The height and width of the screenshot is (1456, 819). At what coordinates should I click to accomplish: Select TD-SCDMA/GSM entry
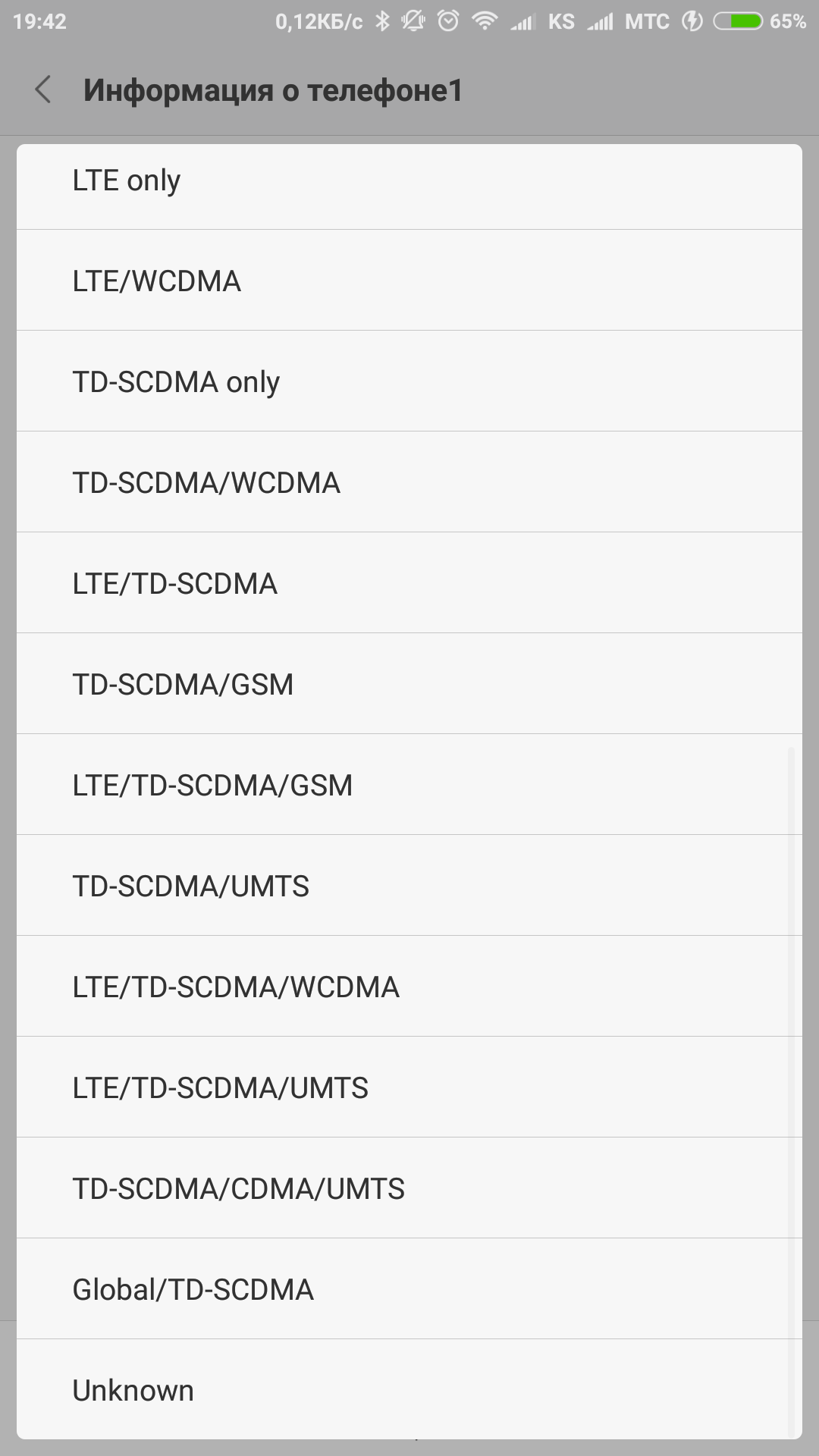tap(409, 684)
